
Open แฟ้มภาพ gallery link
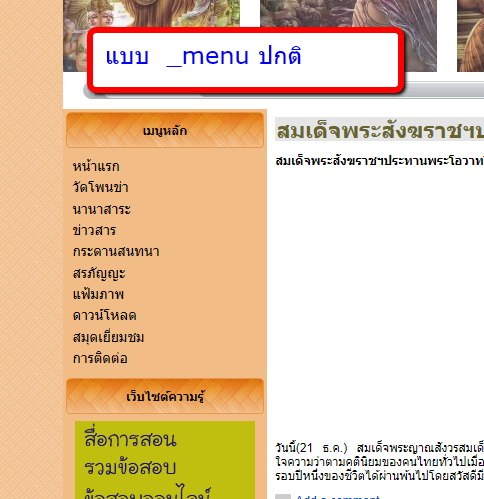(98, 294)
